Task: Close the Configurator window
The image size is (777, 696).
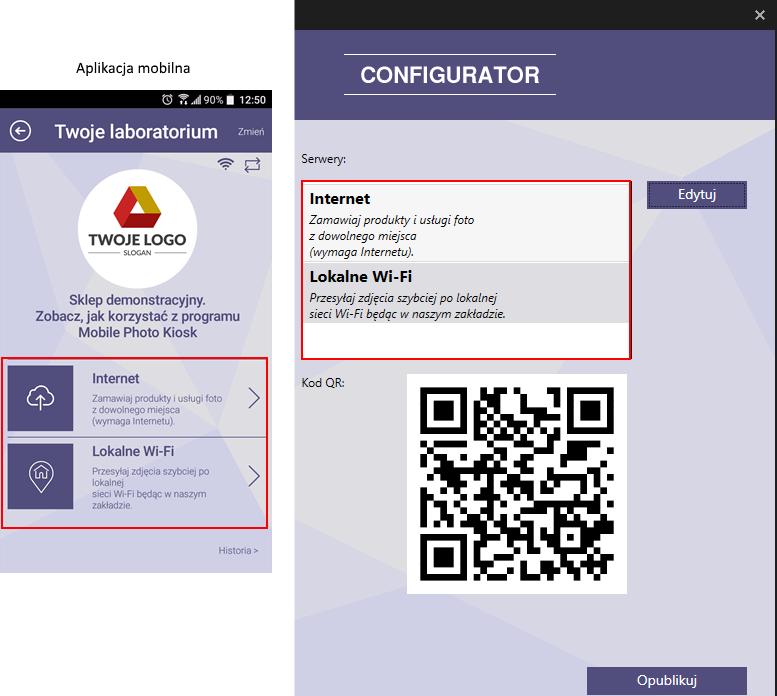Action: 760,15
